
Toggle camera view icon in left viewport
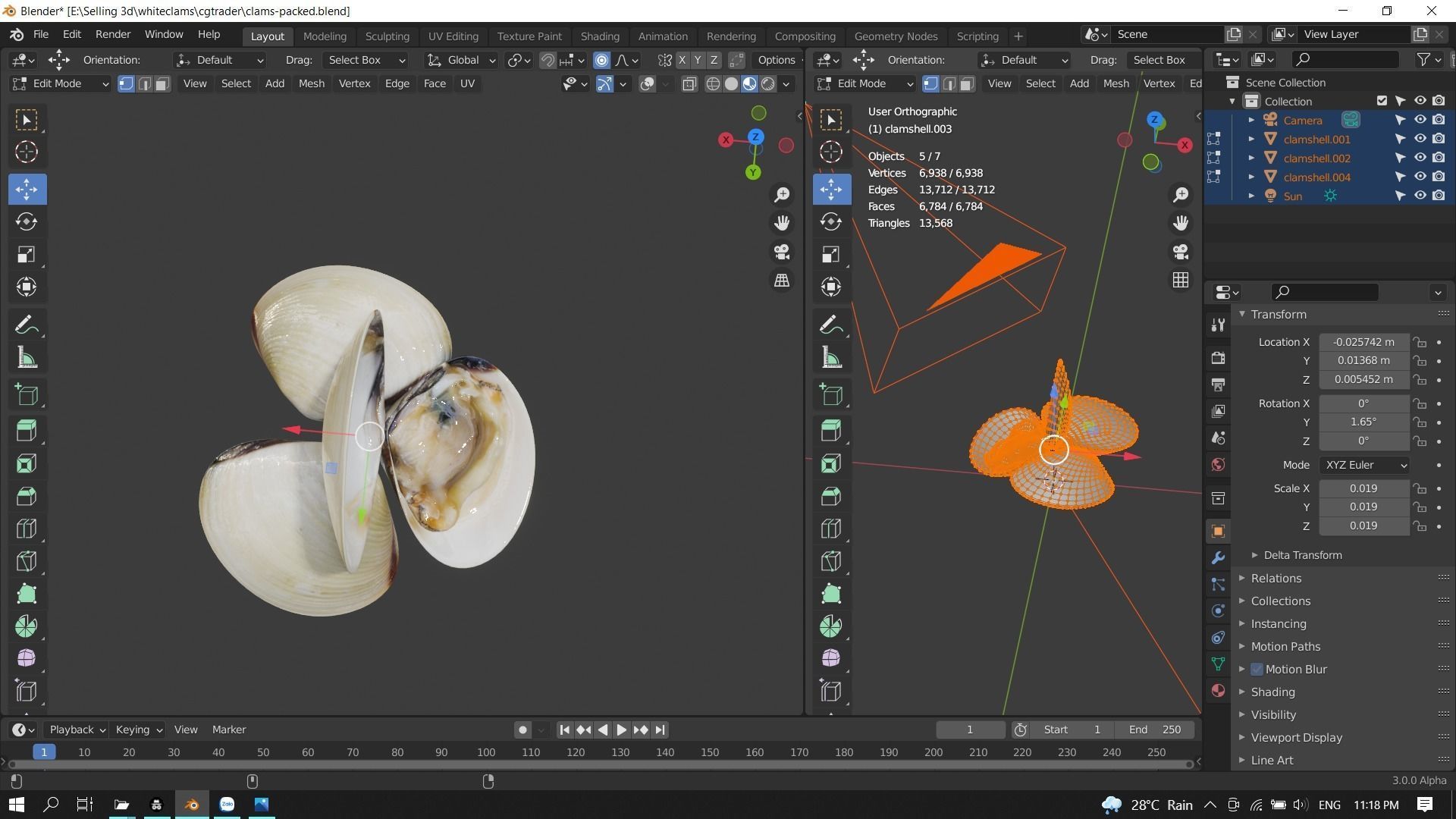click(x=782, y=252)
